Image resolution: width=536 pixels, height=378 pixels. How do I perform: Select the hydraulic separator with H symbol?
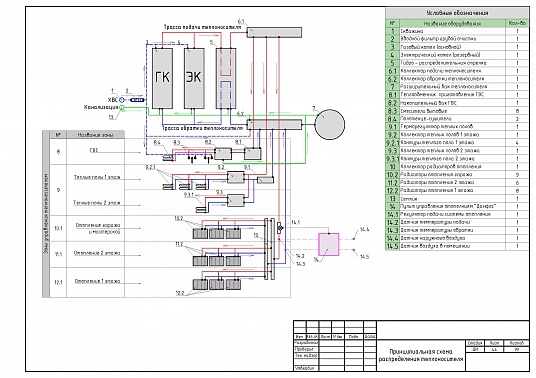pyautogui.click(x=226, y=78)
